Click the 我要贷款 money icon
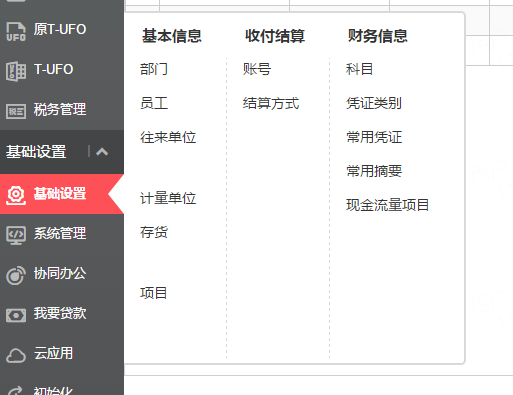Image resolution: width=513 pixels, height=395 pixels. [x=16, y=315]
